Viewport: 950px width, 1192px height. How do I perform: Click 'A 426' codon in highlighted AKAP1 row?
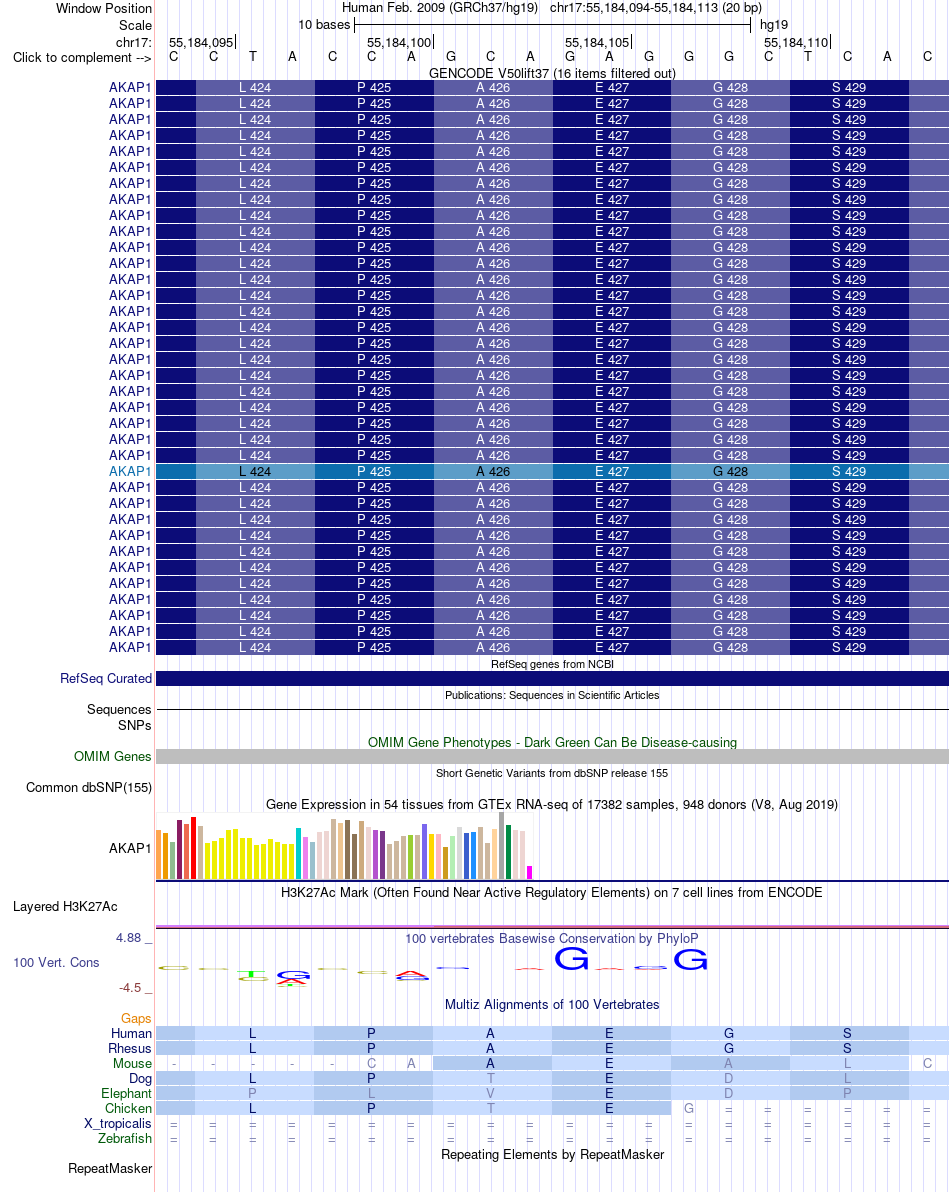pyautogui.click(x=493, y=471)
